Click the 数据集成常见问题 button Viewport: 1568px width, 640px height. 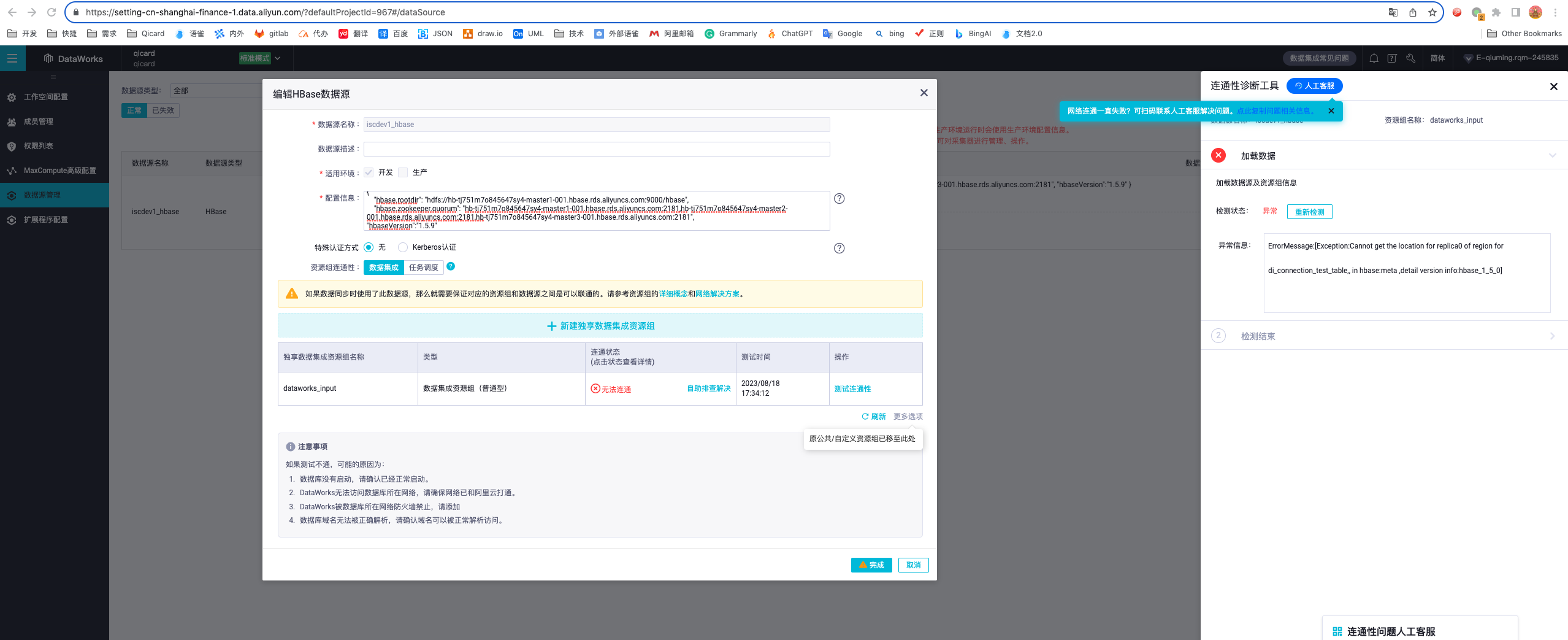tap(1319, 58)
